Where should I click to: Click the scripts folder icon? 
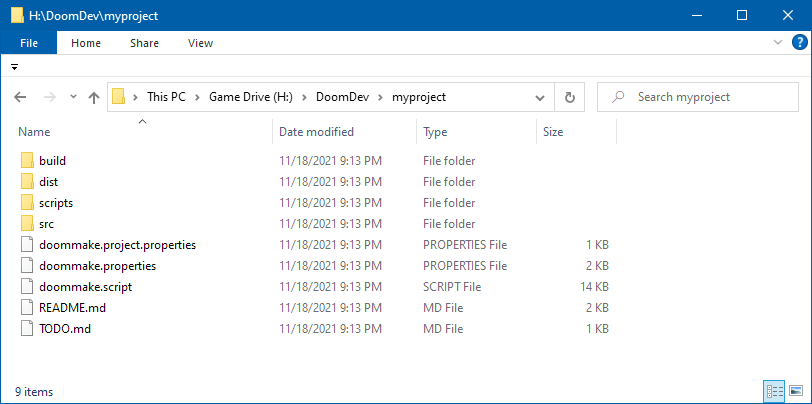click(27, 203)
